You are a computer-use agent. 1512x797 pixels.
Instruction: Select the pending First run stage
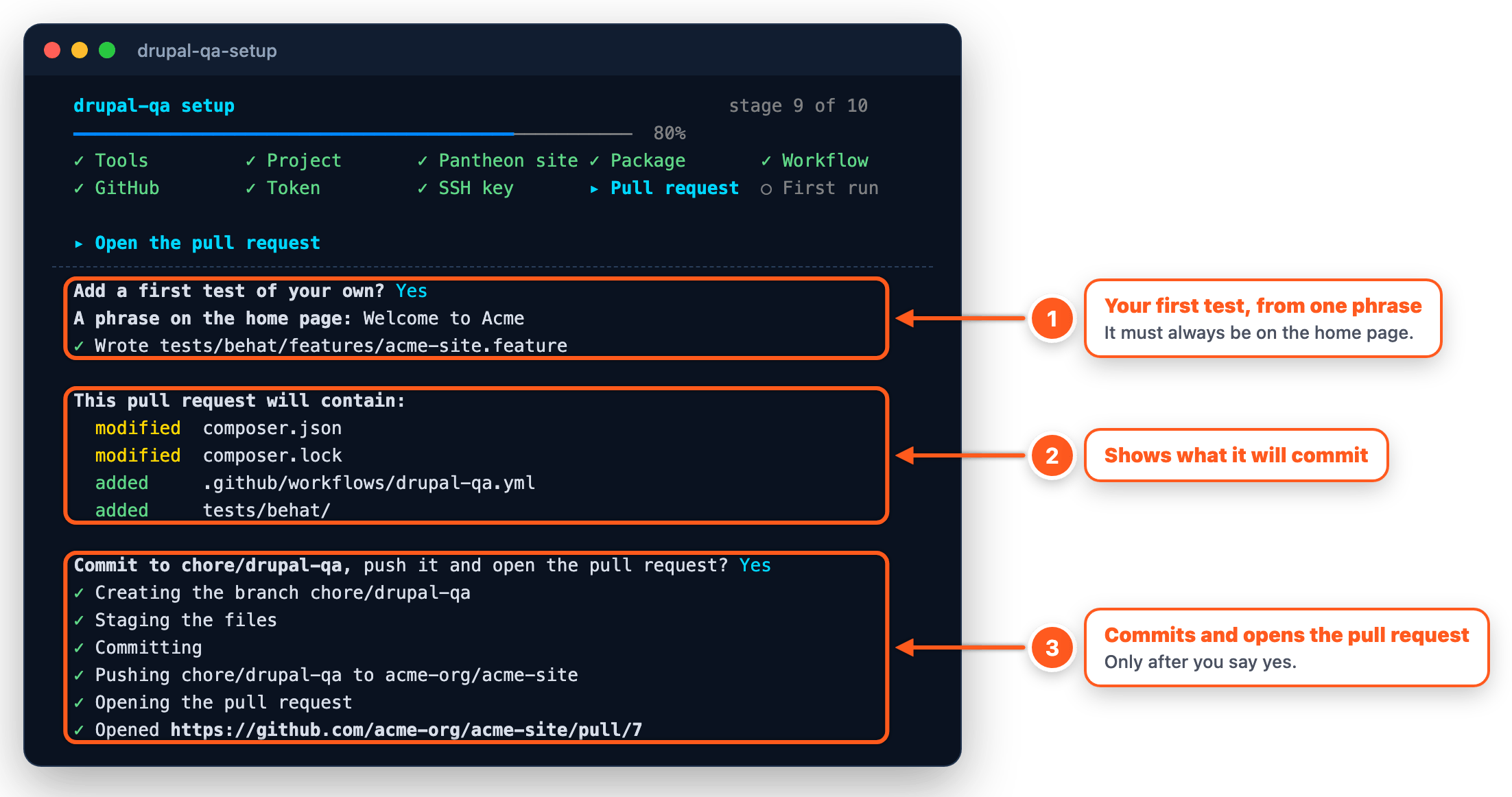820,188
